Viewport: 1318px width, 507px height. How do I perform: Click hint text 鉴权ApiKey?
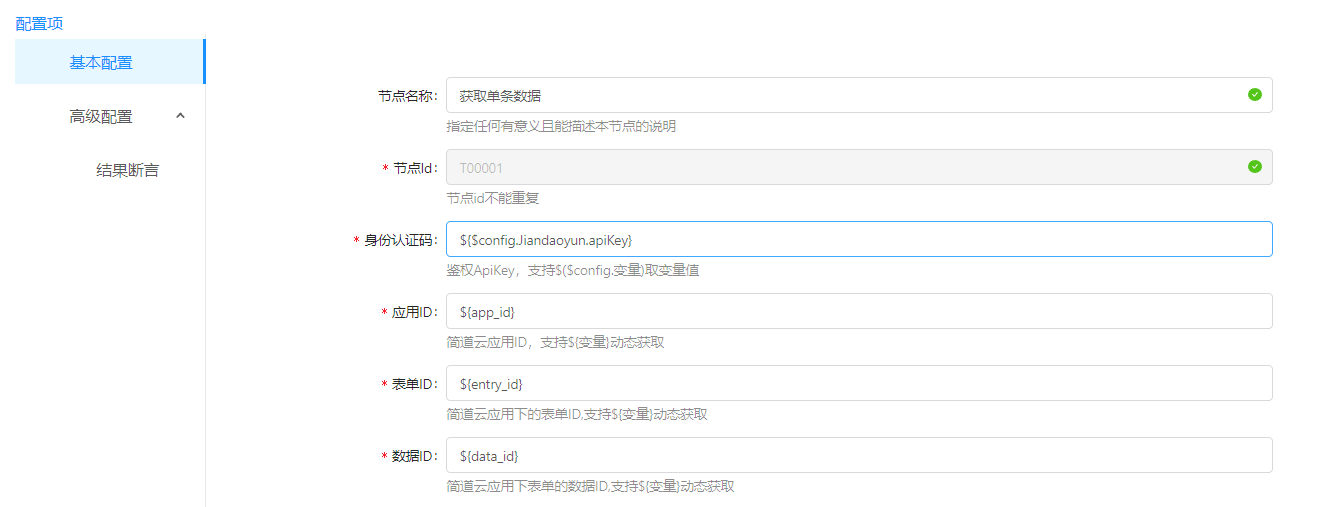(572, 270)
